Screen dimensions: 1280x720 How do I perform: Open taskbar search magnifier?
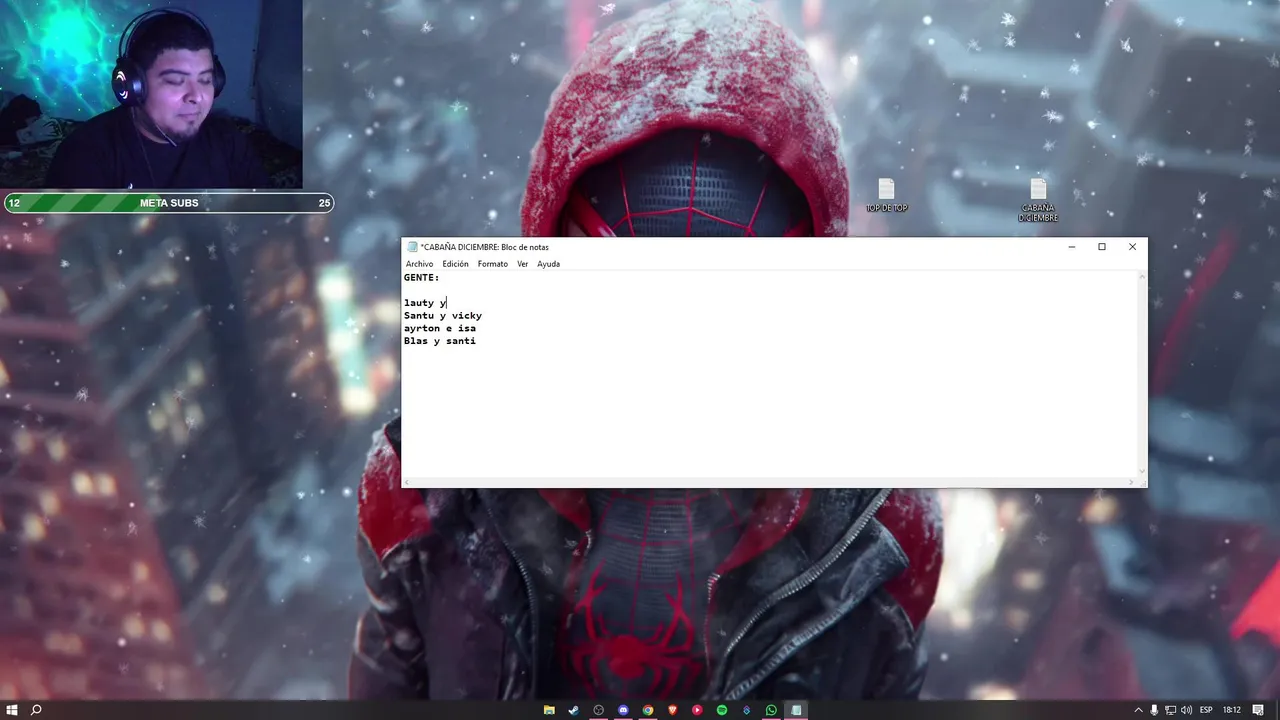click(36, 710)
